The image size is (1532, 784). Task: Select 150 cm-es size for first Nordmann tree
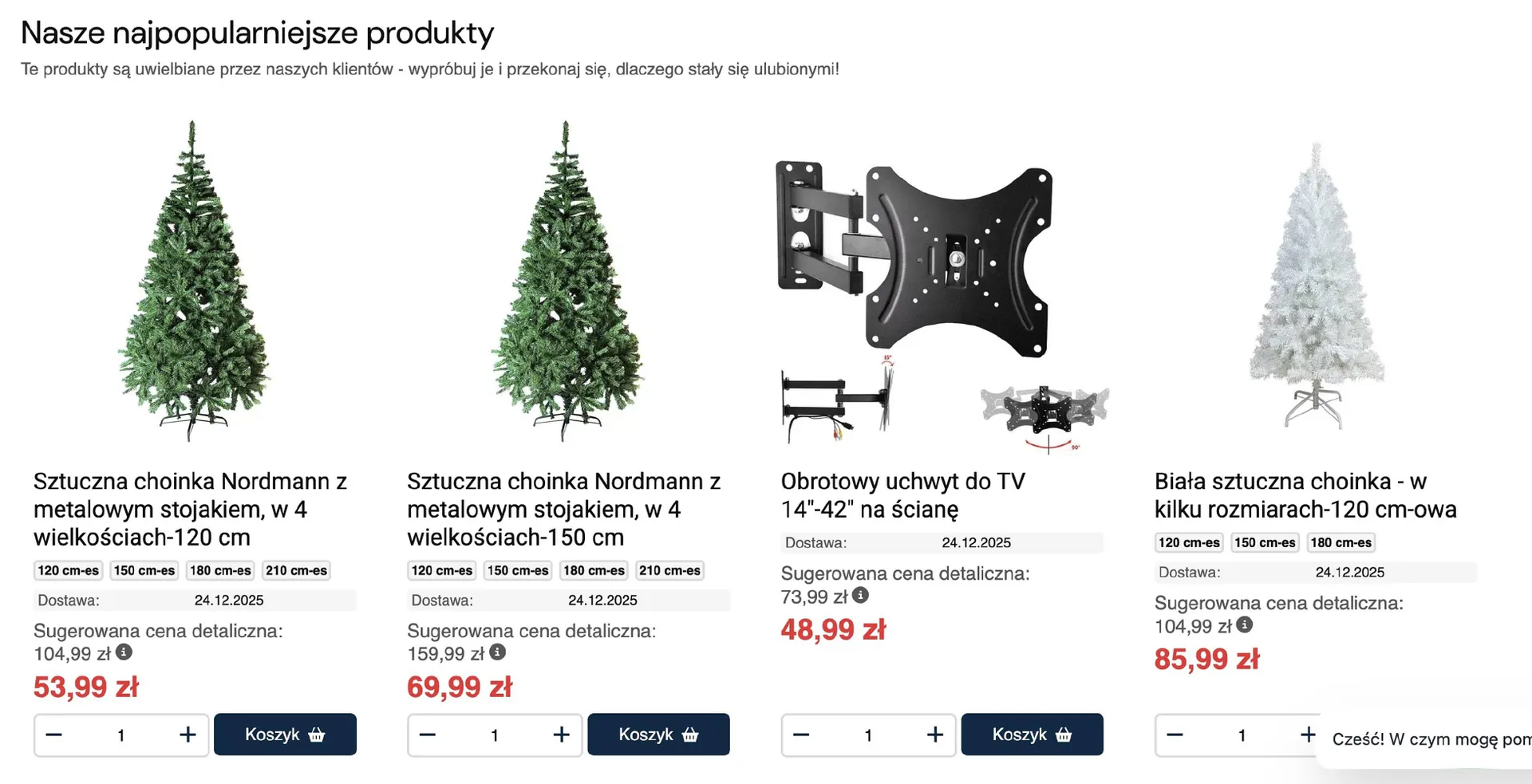pos(144,570)
